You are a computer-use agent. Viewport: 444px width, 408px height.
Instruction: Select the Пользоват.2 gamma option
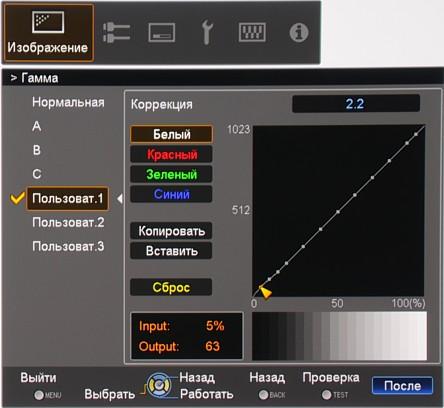68,222
